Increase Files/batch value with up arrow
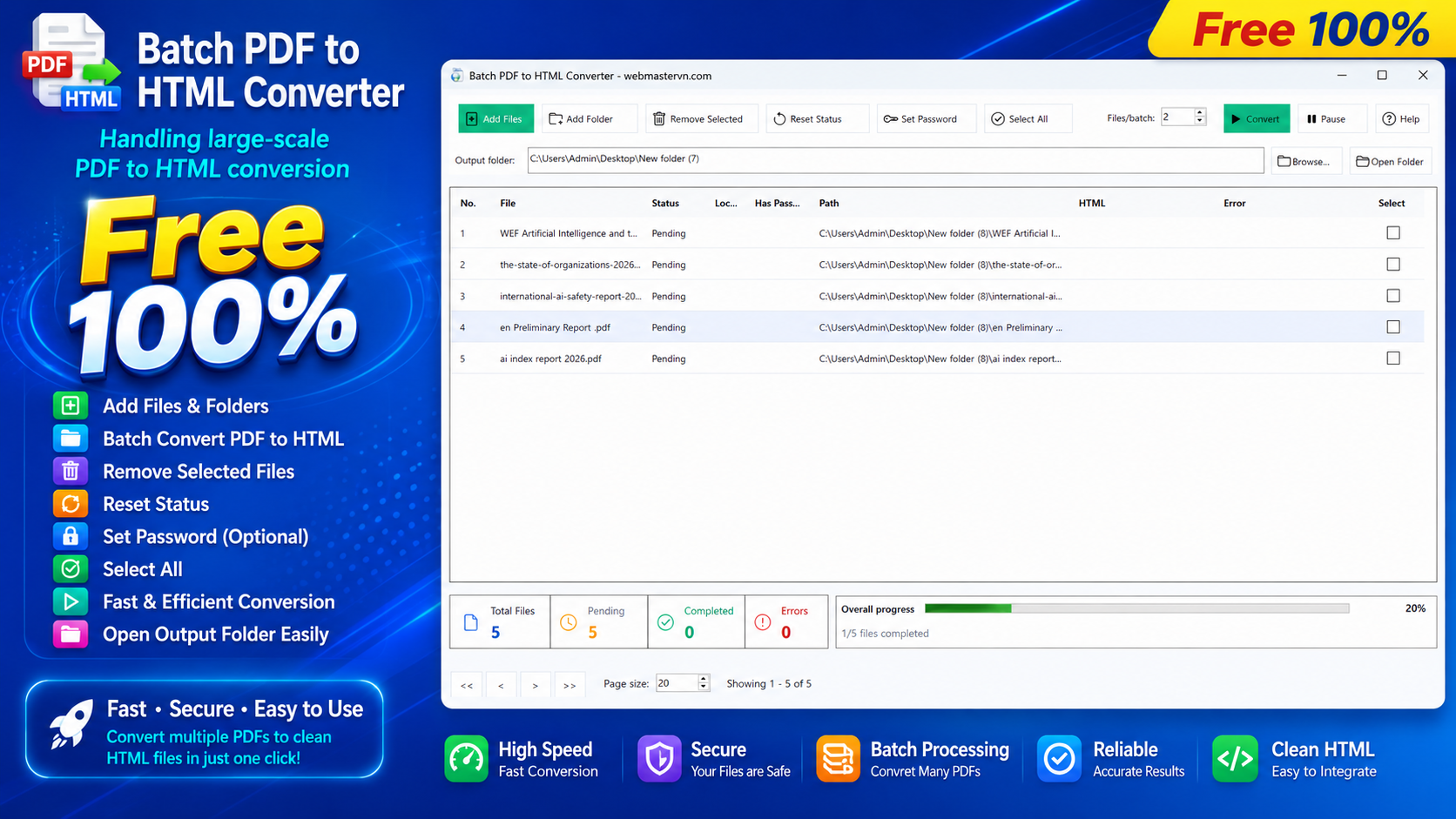Viewport: 1456px width, 819px height. click(1199, 113)
